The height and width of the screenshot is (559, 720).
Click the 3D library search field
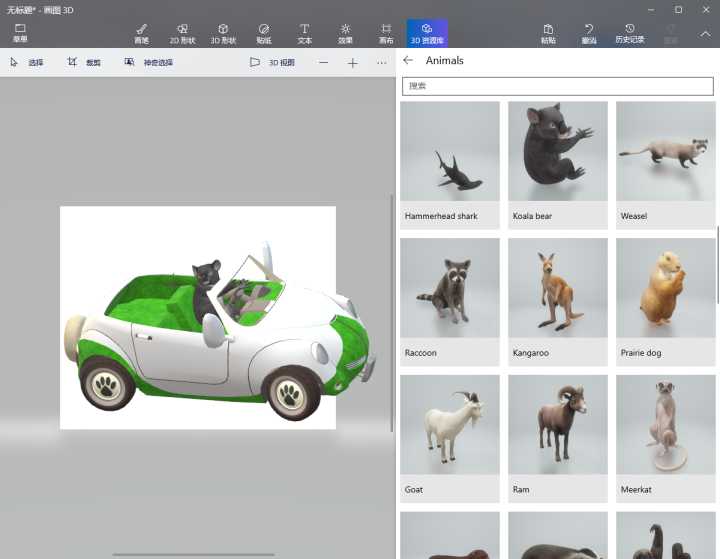click(x=559, y=87)
